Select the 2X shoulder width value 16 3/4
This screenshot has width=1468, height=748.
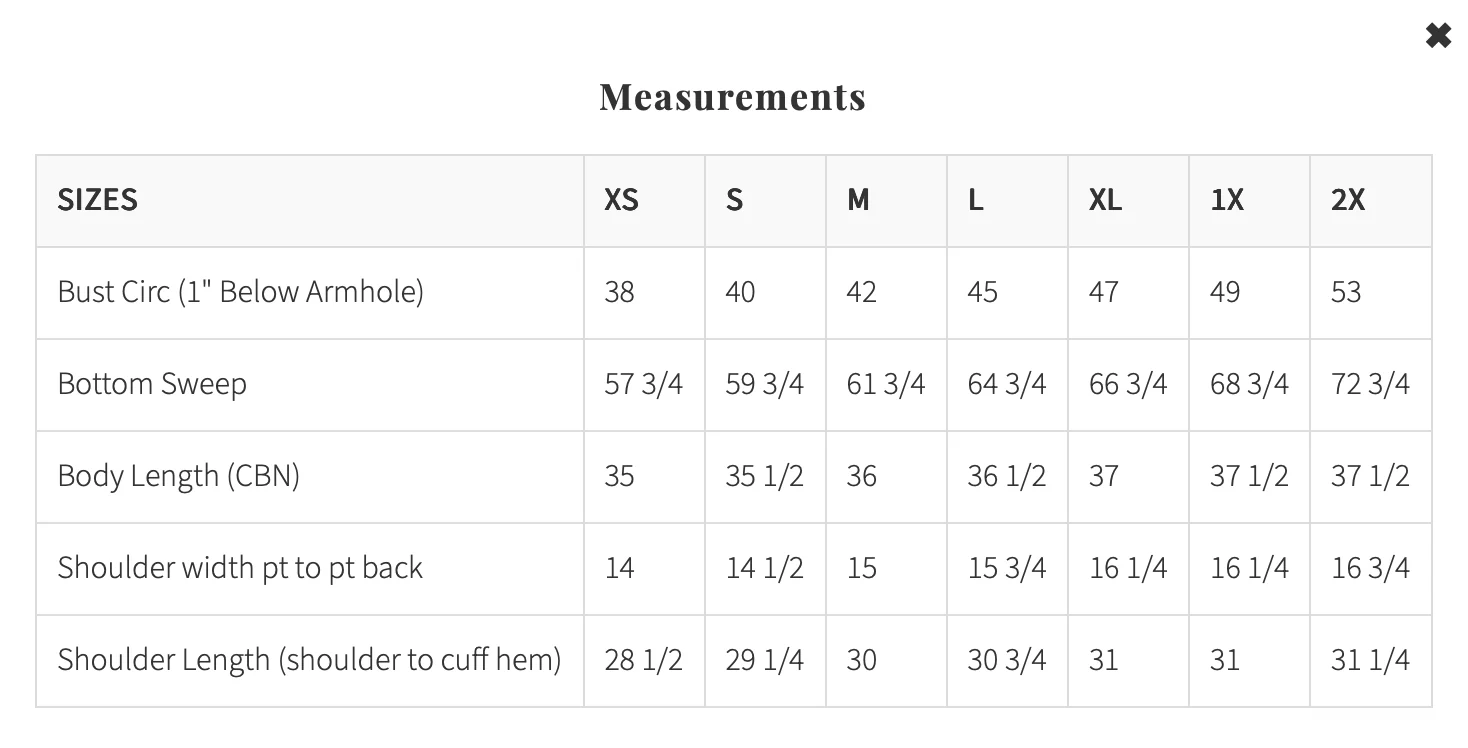[1370, 568]
